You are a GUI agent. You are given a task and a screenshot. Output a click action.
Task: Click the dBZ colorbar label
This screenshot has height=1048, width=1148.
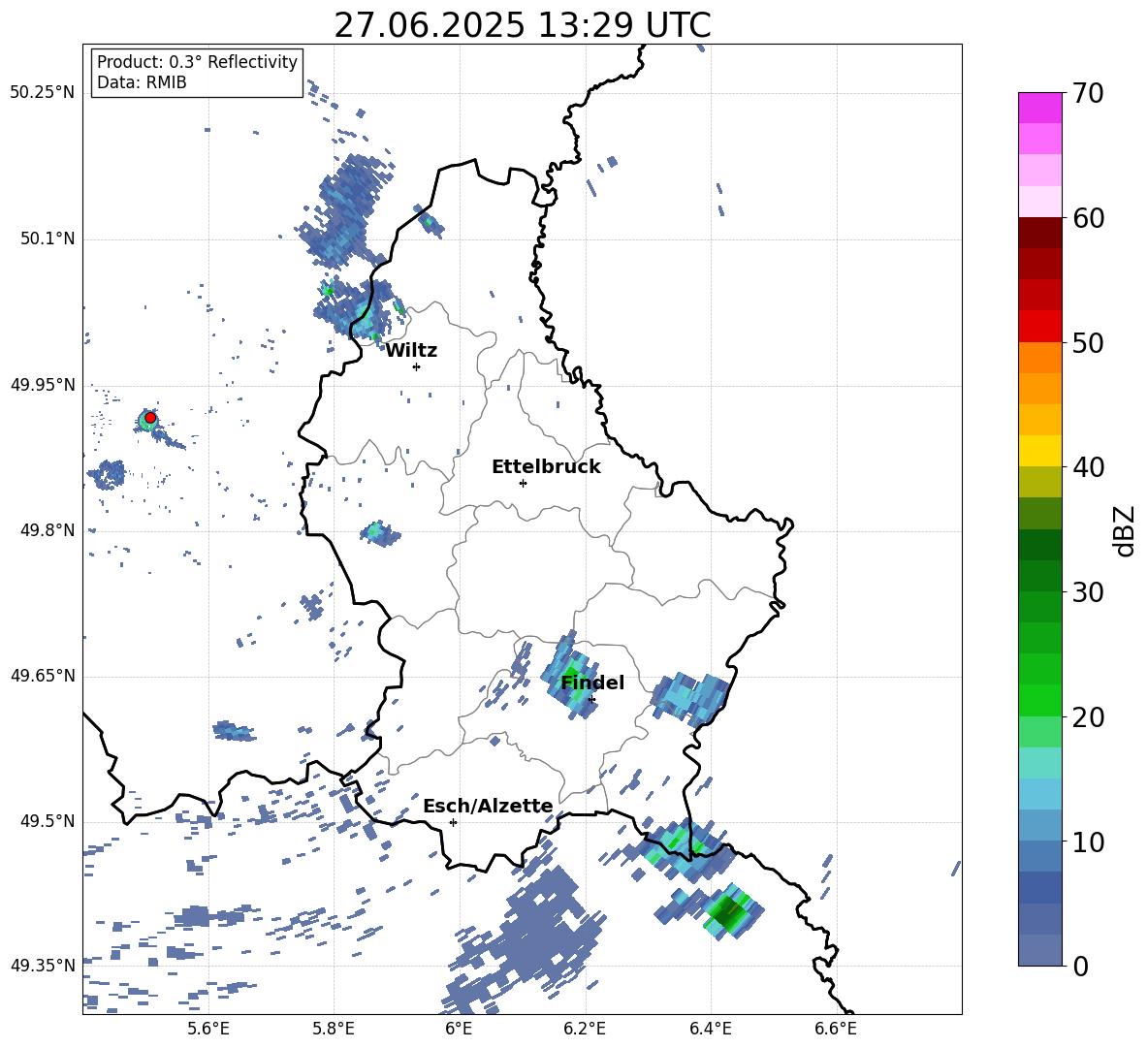[x=1124, y=530]
